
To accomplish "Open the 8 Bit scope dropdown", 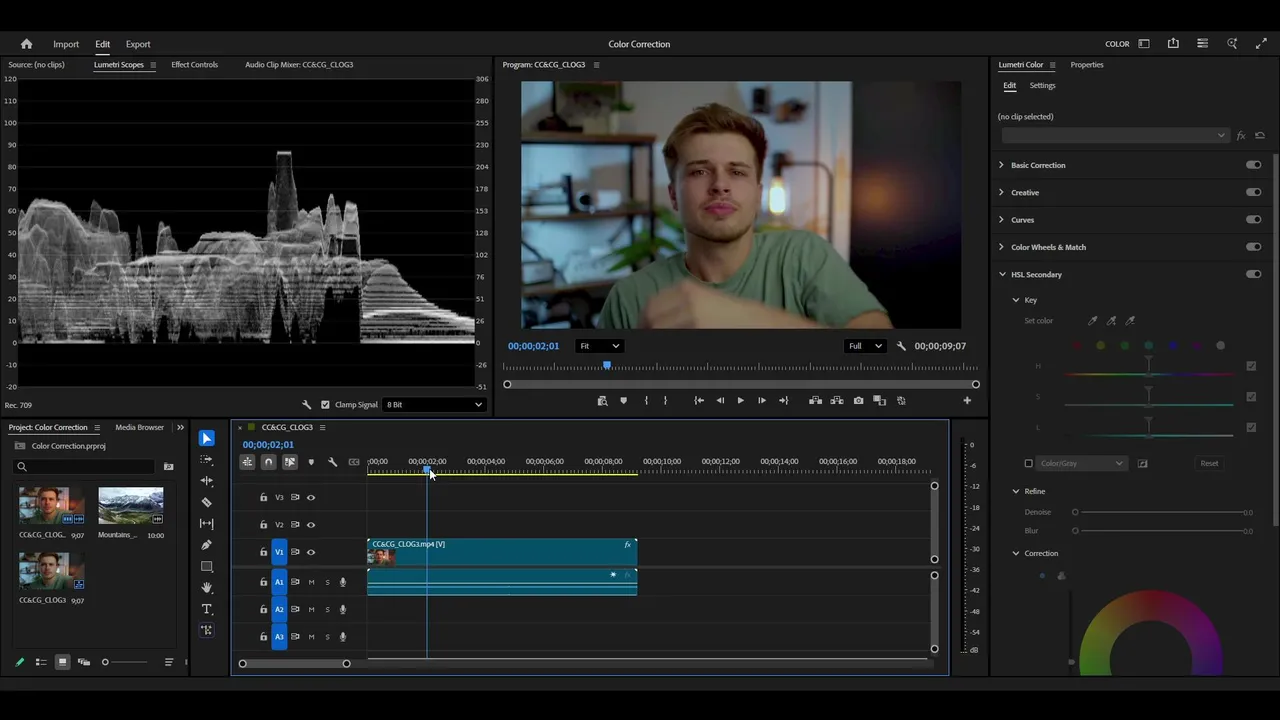I will click(433, 405).
